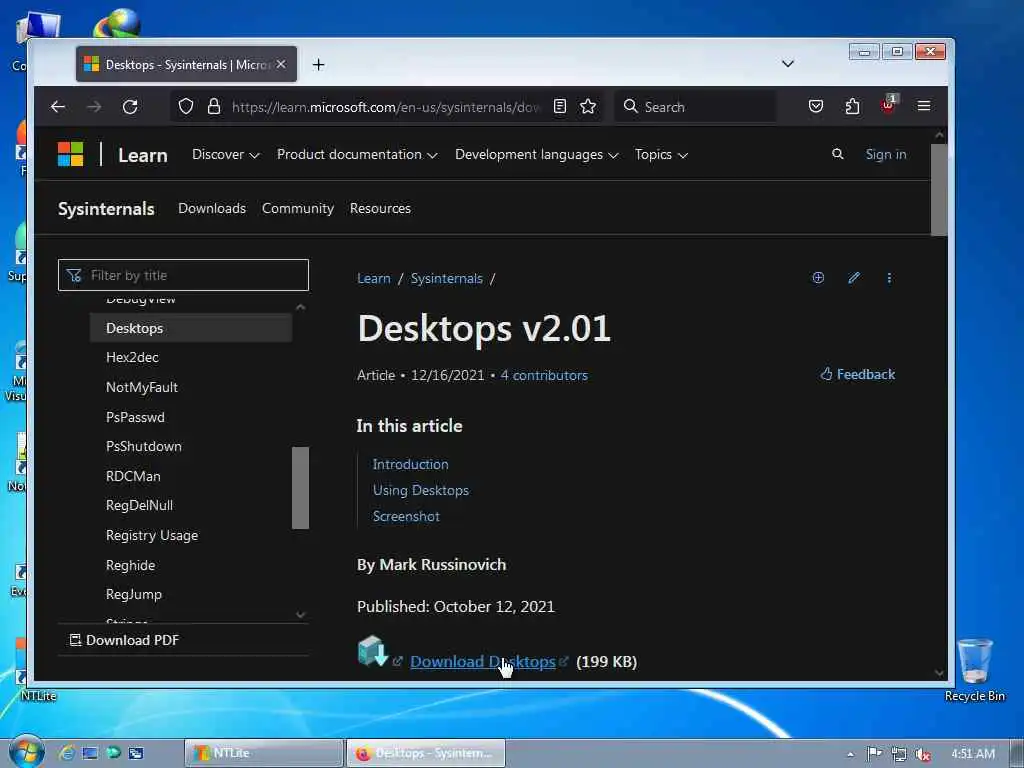Reload the page with the refresh icon
Screen dimensions: 1024x768
click(130, 106)
